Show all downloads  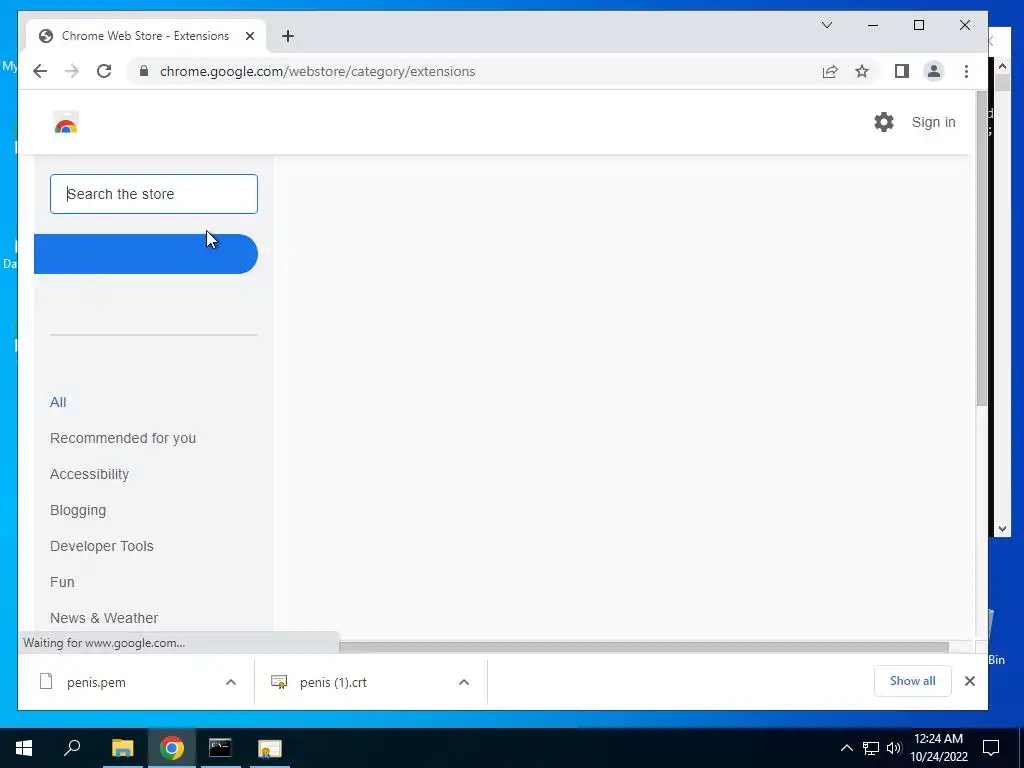pyautogui.click(x=912, y=681)
